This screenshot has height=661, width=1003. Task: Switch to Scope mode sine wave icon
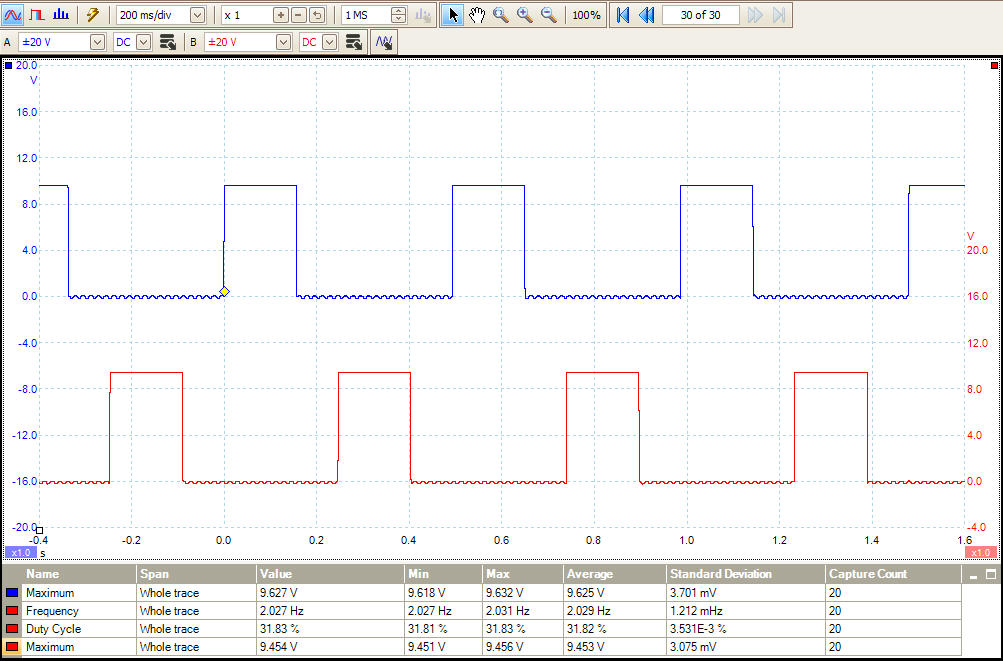pyautogui.click(x=13, y=14)
